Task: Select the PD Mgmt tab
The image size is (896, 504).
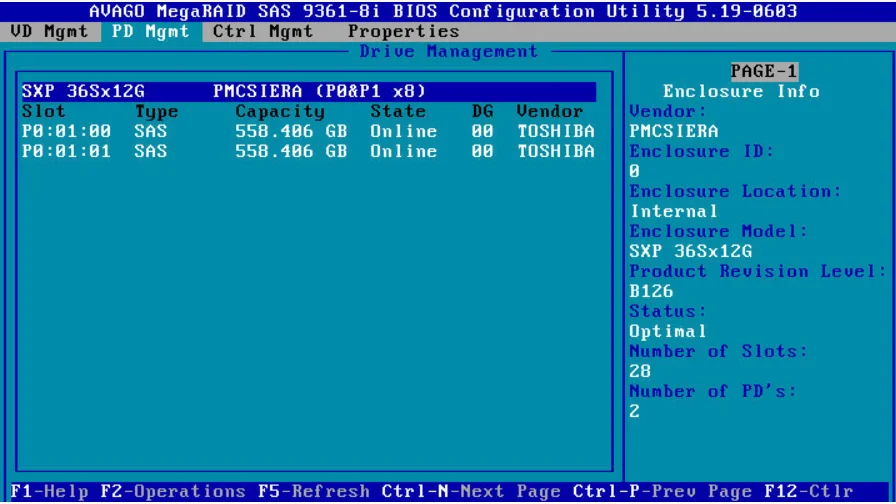Action: click(x=150, y=31)
